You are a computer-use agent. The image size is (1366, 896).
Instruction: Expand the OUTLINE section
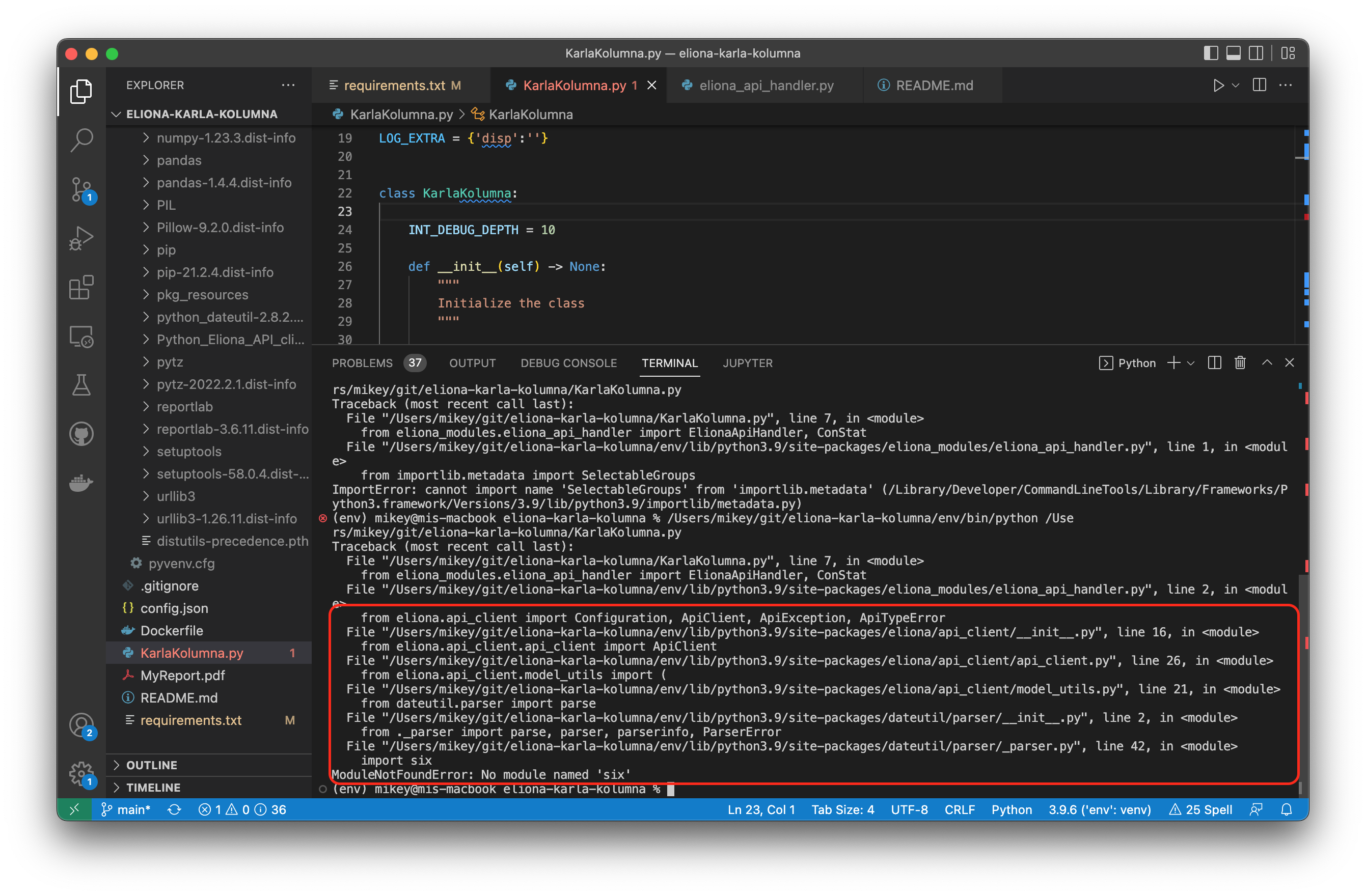tap(151, 765)
